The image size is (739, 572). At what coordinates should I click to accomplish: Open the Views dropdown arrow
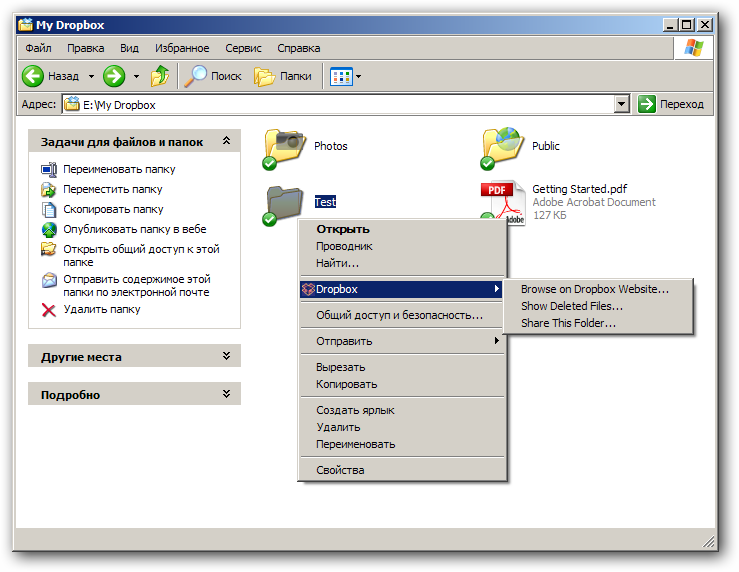359,76
